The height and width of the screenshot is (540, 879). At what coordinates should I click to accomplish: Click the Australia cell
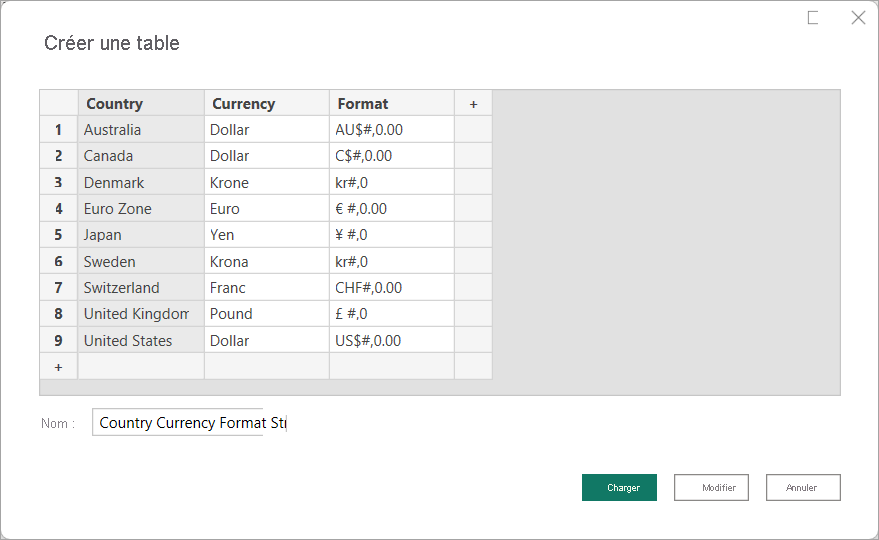pos(141,130)
